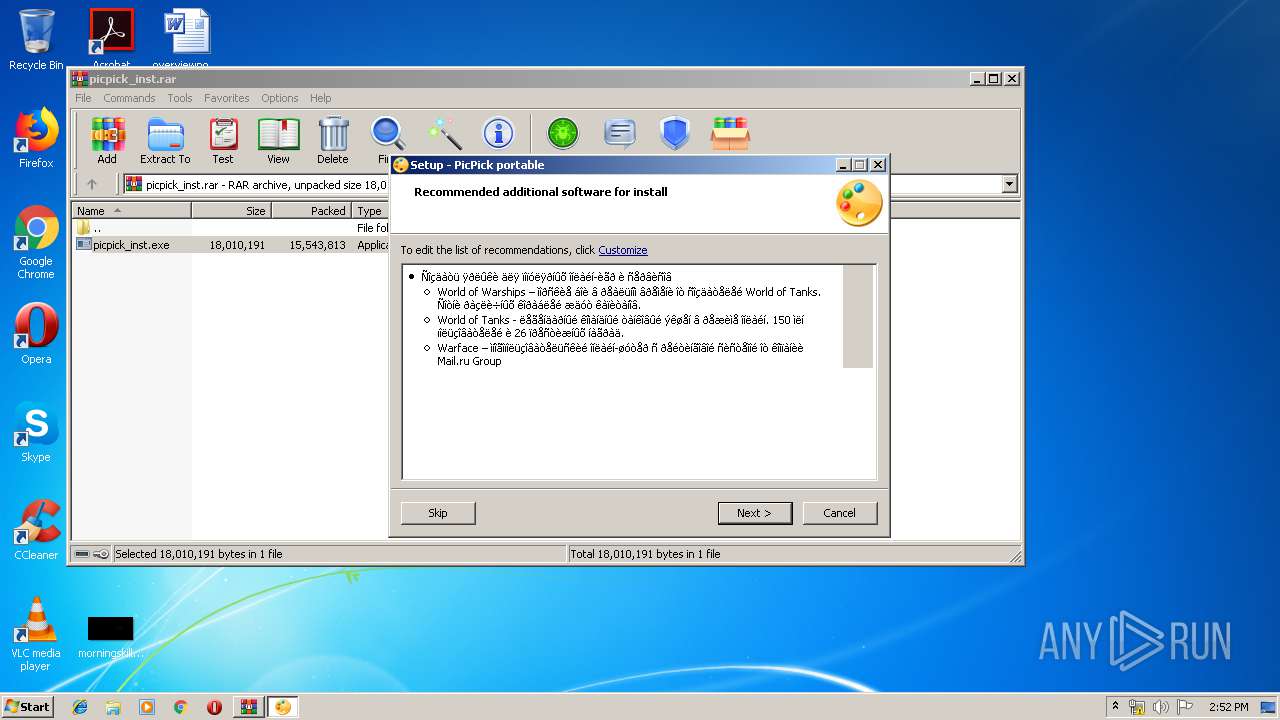Screen dimensions: 1280x720
Task: Show hidden system tray icons
Action: point(1115,707)
